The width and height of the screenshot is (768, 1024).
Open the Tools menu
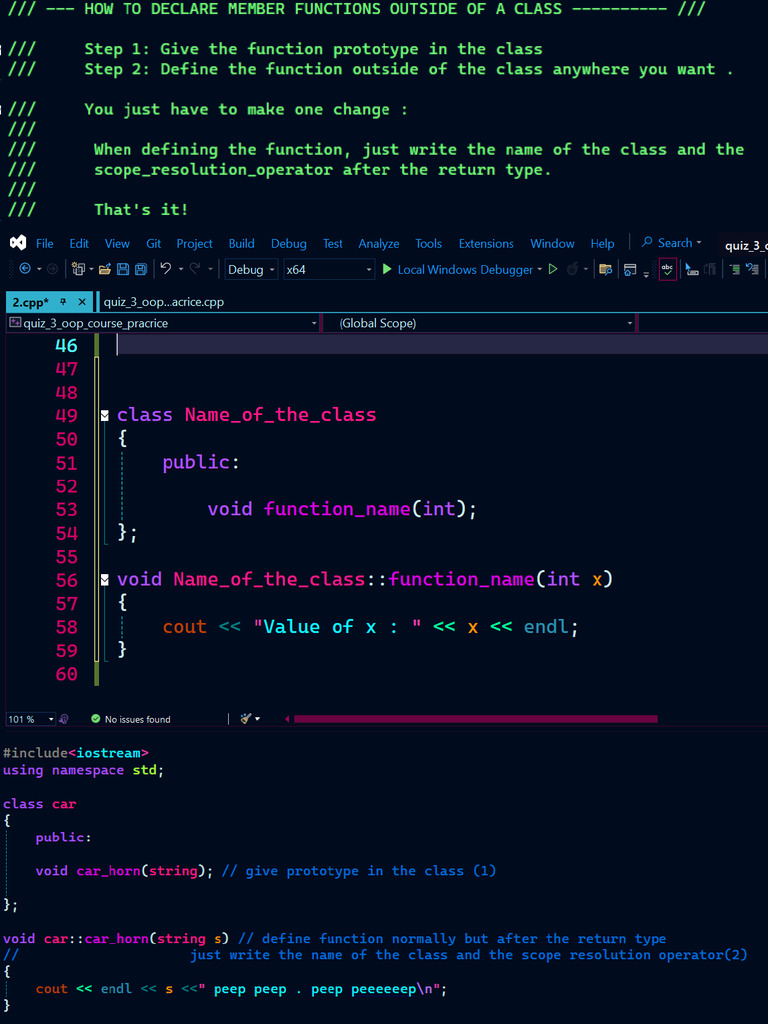tap(428, 243)
